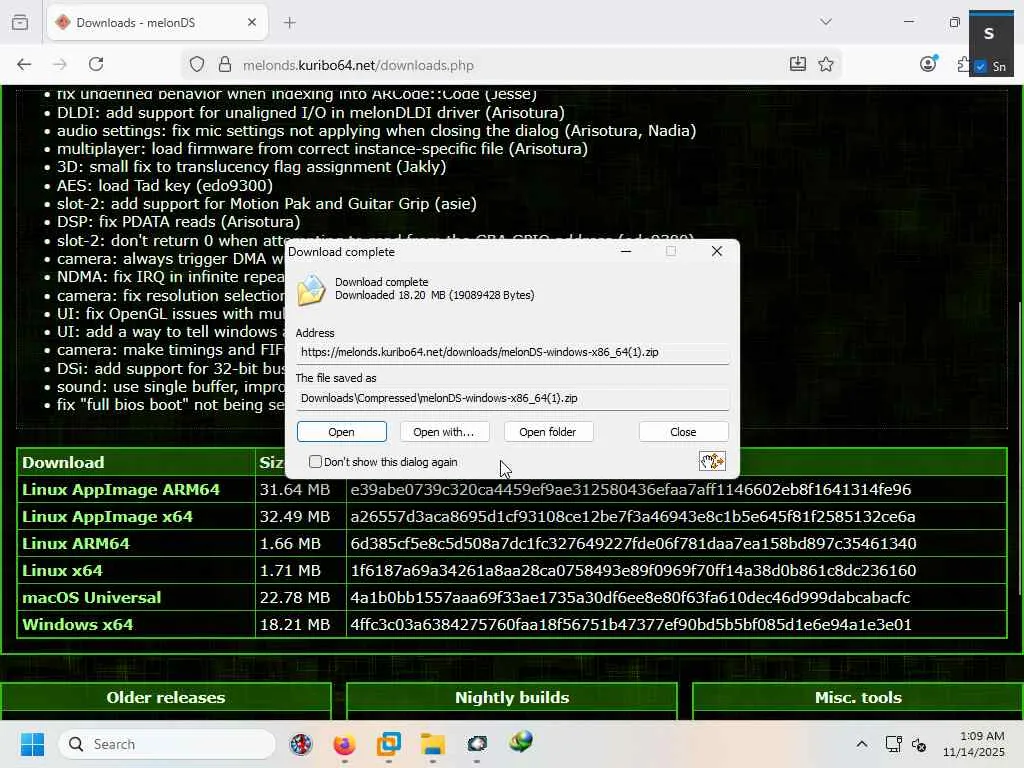The height and width of the screenshot is (768, 1024).
Task: Click the file saved as path field
Action: coord(513,398)
